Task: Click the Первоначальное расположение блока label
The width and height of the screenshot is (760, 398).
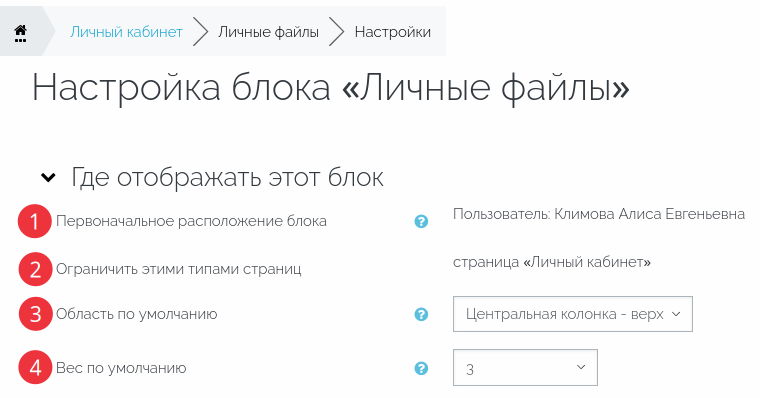Action: click(x=191, y=221)
